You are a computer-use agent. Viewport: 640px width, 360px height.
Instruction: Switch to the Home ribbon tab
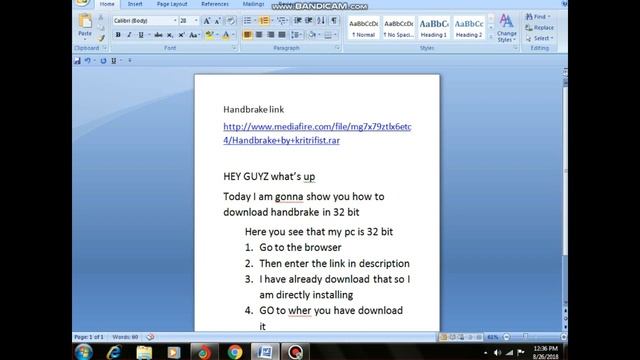[107, 4]
